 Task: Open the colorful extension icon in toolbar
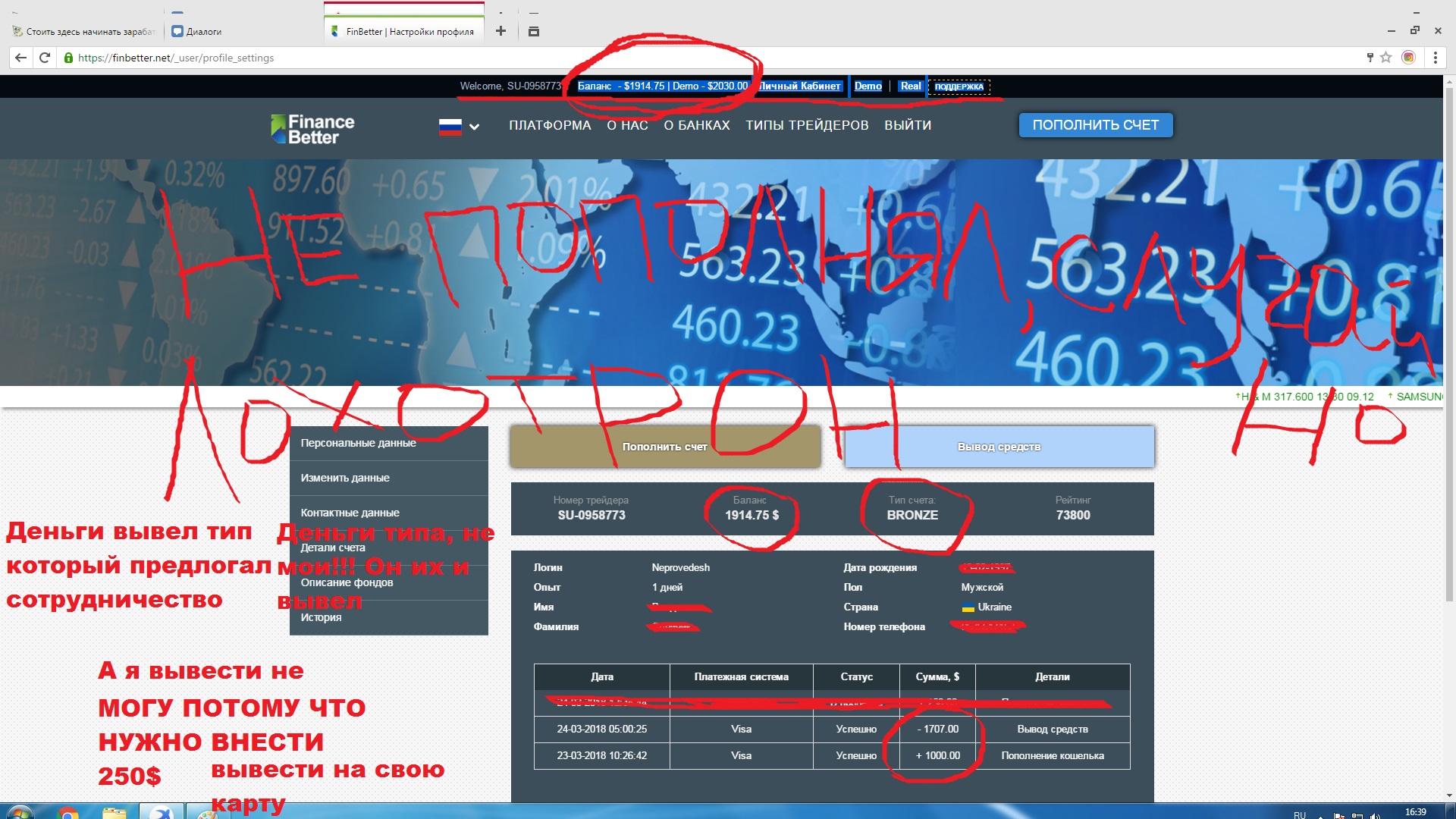1408,58
